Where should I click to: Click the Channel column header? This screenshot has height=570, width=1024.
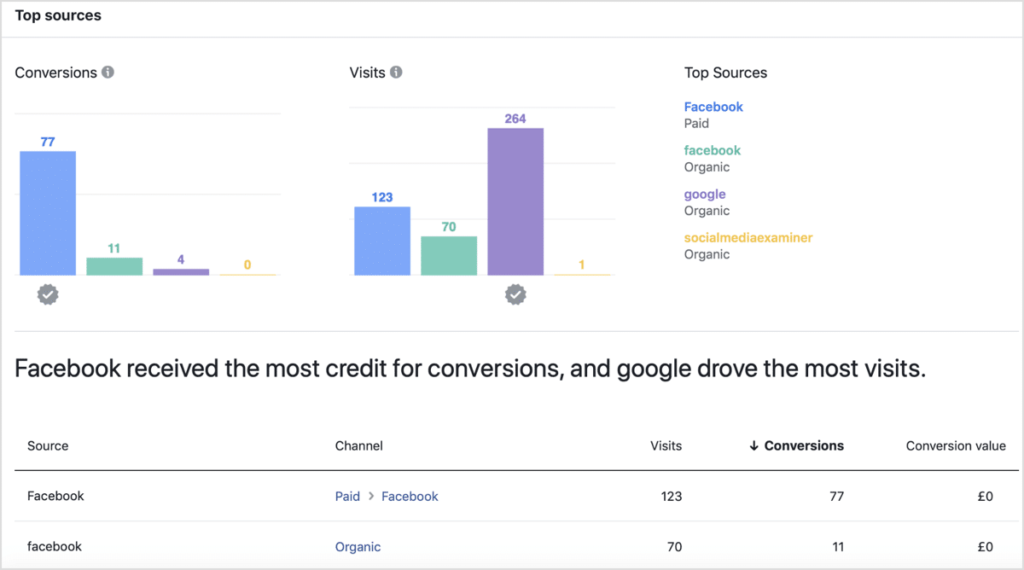coord(359,446)
